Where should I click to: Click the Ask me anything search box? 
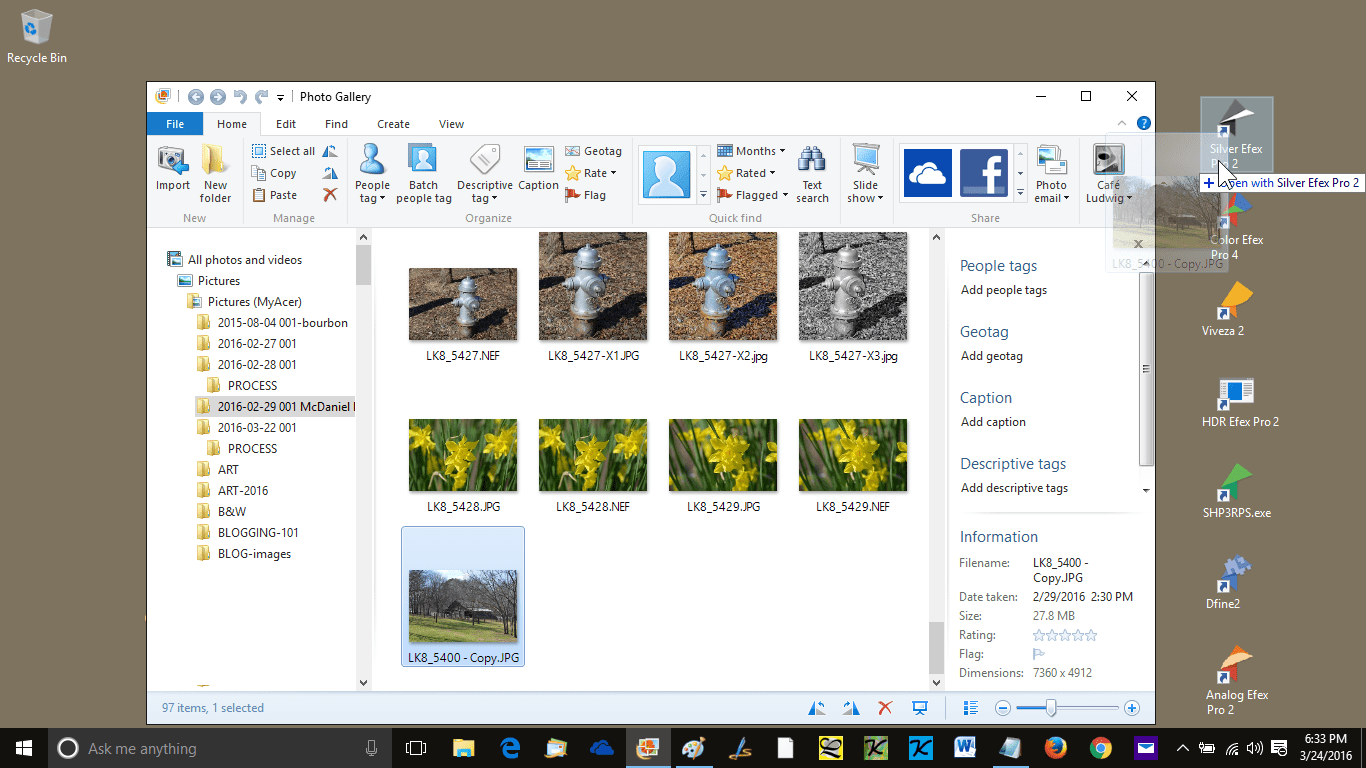[x=220, y=748]
